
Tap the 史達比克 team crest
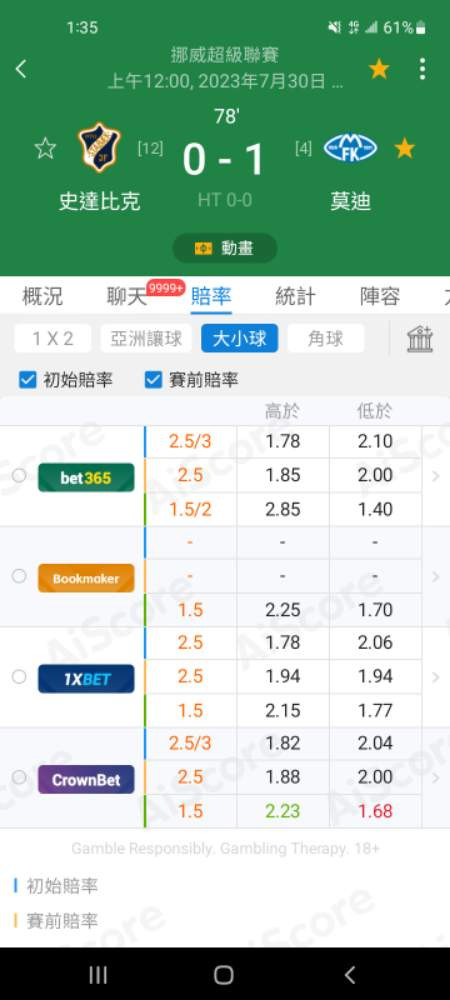point(99,148)
